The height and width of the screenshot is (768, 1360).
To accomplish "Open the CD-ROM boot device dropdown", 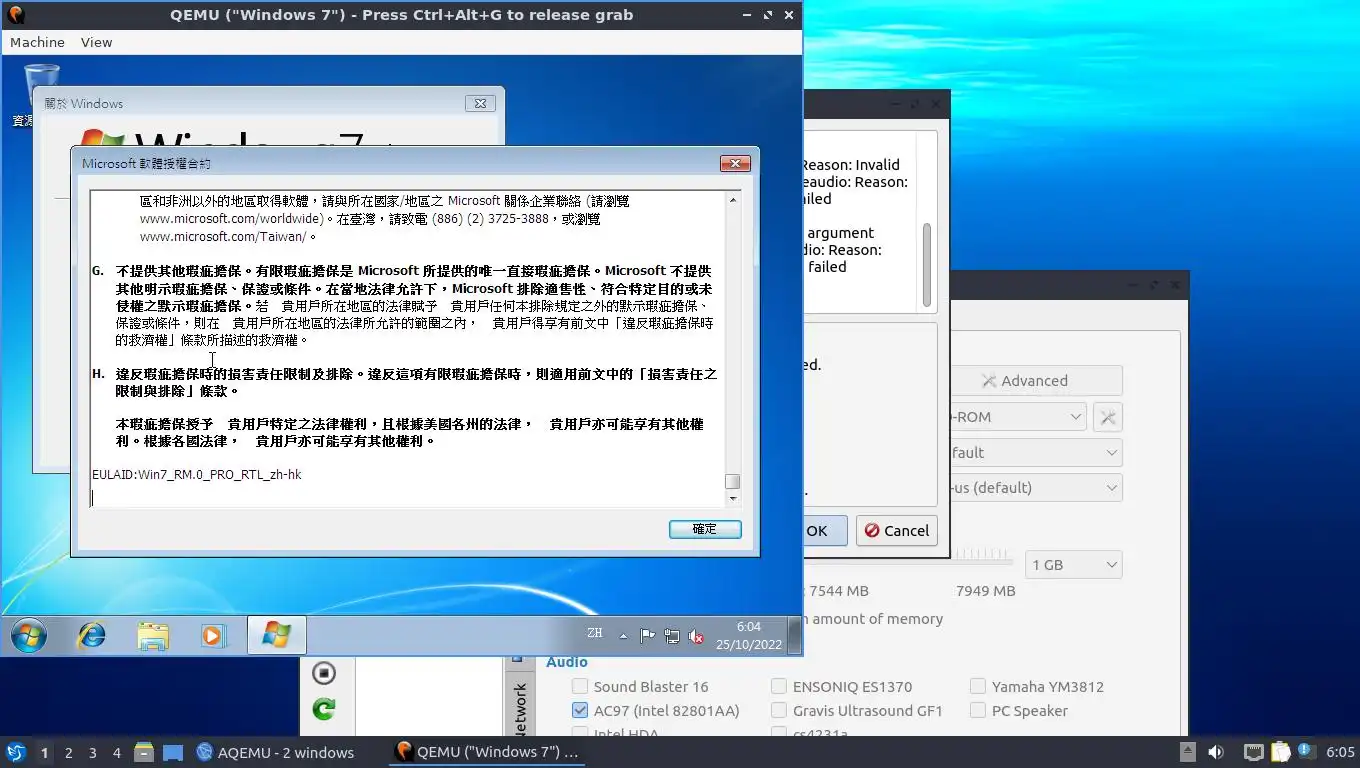I will 1016,416.
